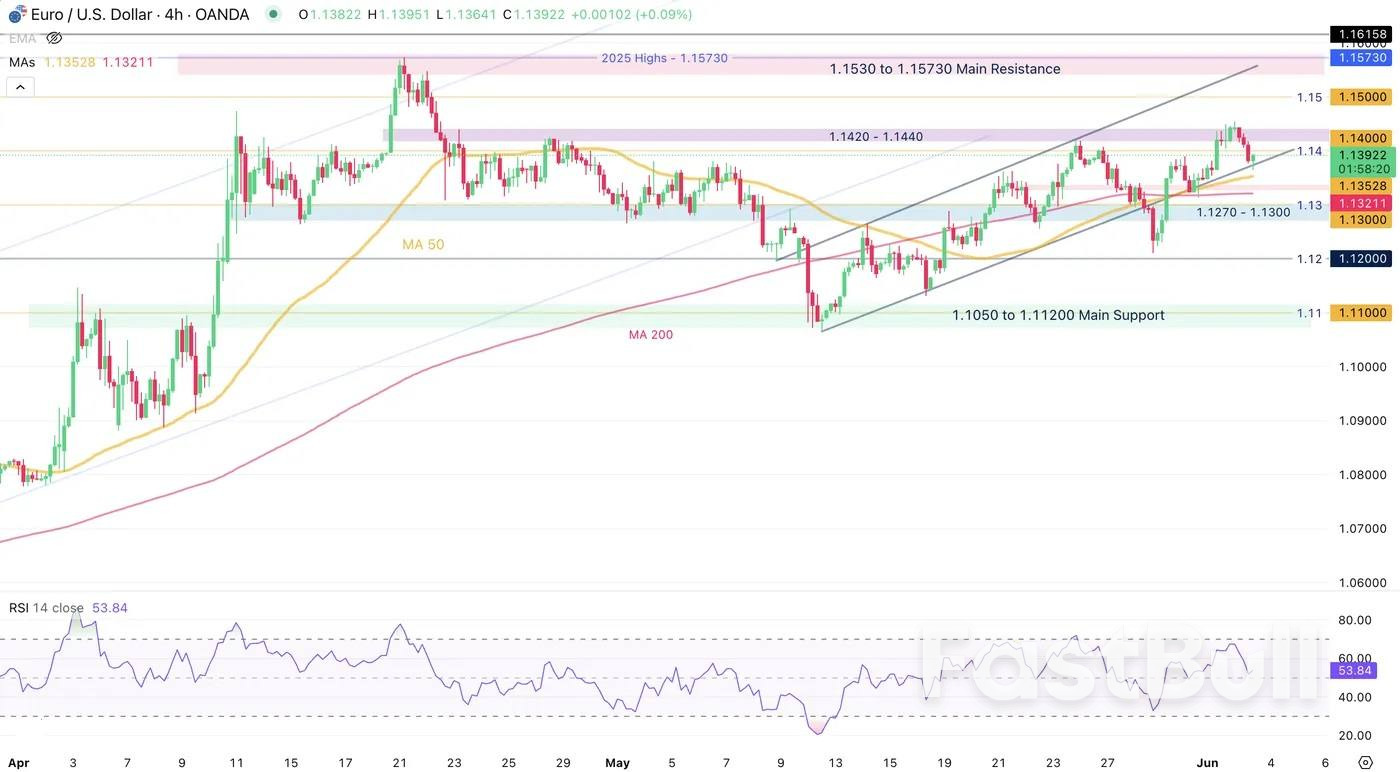Collapse the indicator legend using the chevron
1400x772 pixels.
(x=20, y=86)
